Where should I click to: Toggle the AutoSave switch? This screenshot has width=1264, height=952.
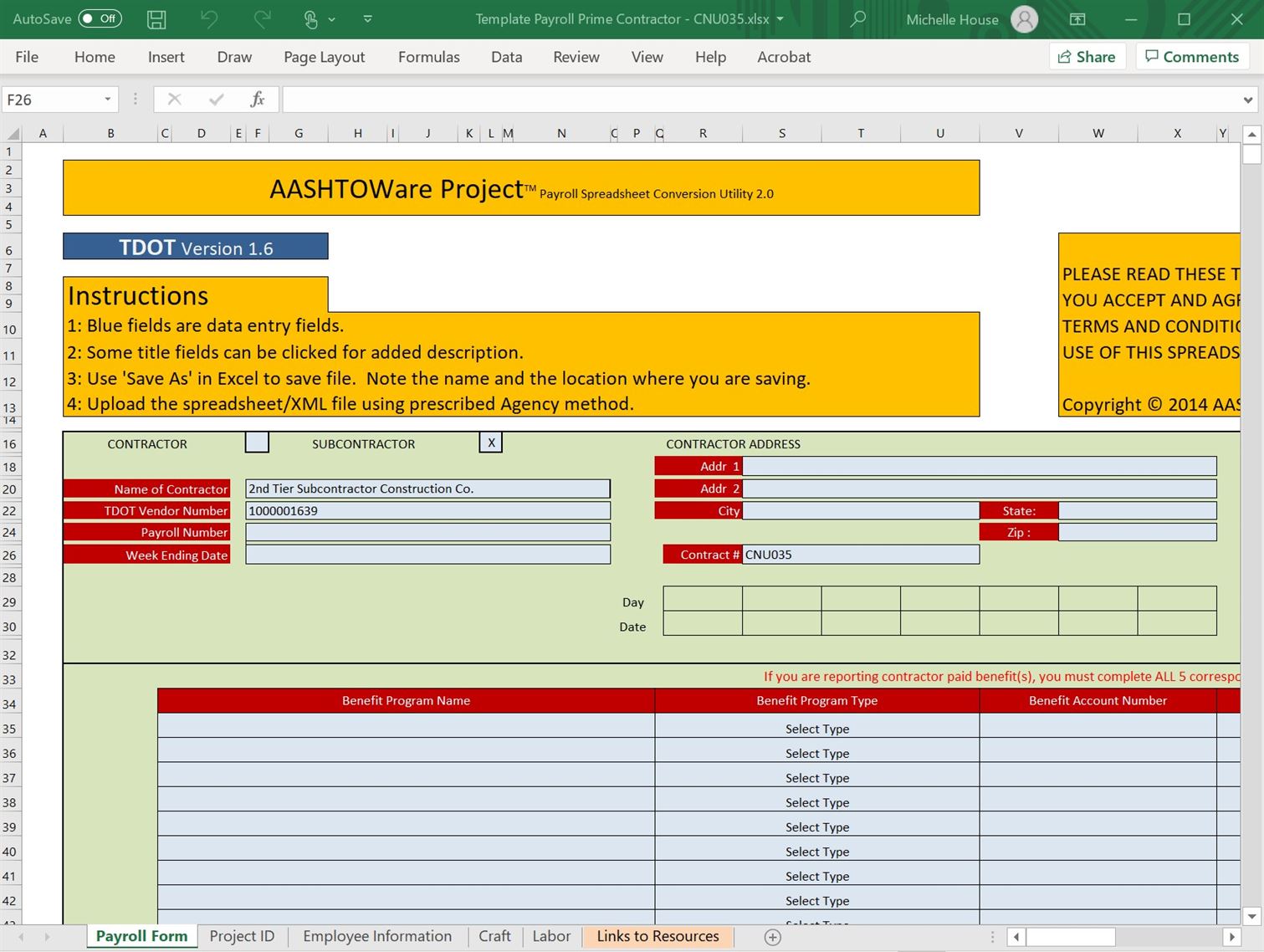point(100,18)
